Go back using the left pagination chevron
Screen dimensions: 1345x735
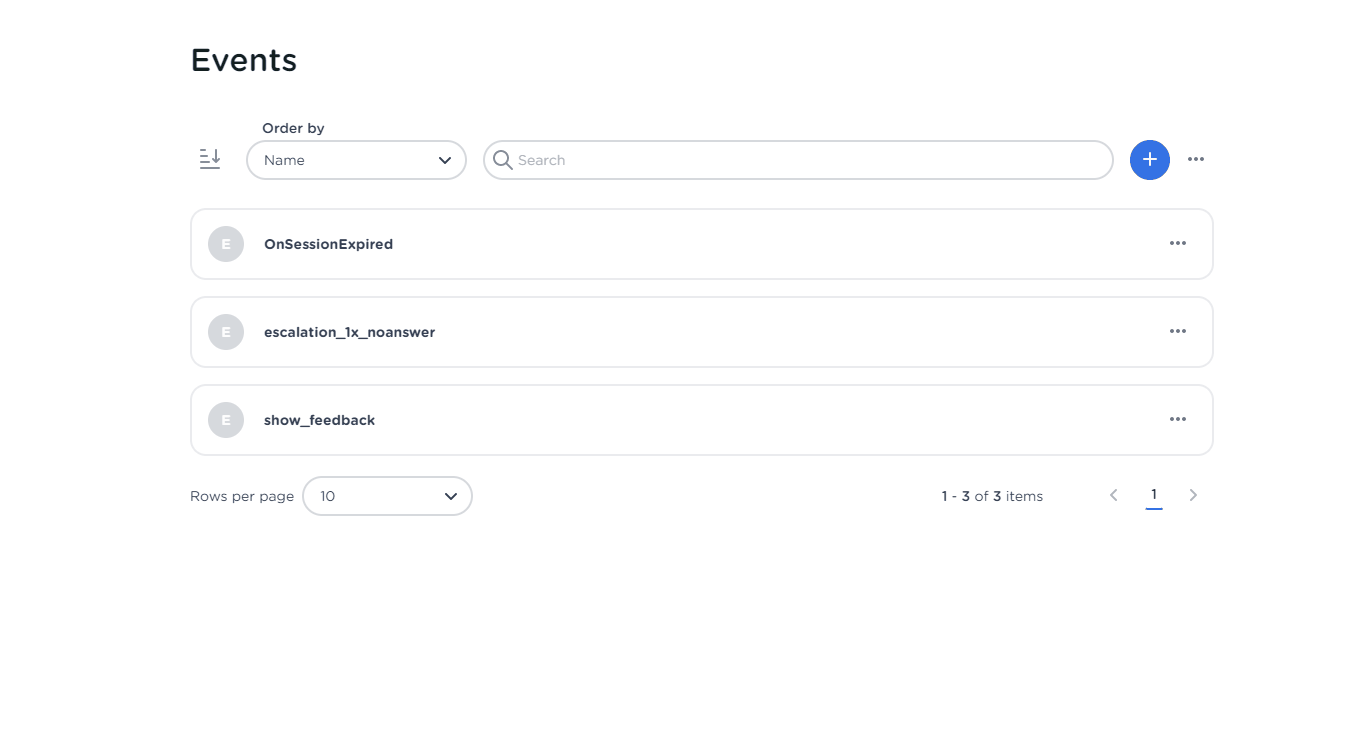coord(1114,494)
